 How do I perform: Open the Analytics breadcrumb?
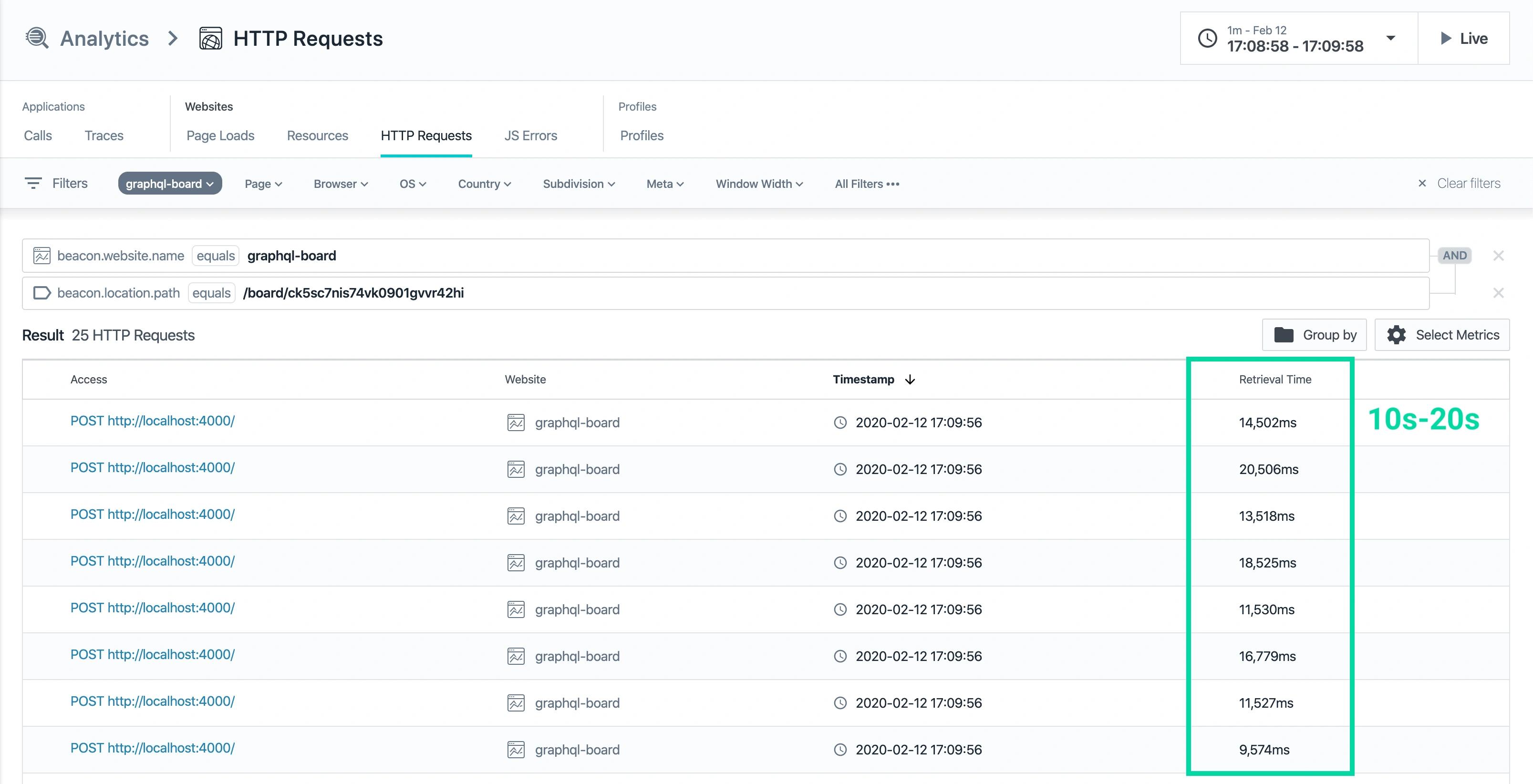105,38
